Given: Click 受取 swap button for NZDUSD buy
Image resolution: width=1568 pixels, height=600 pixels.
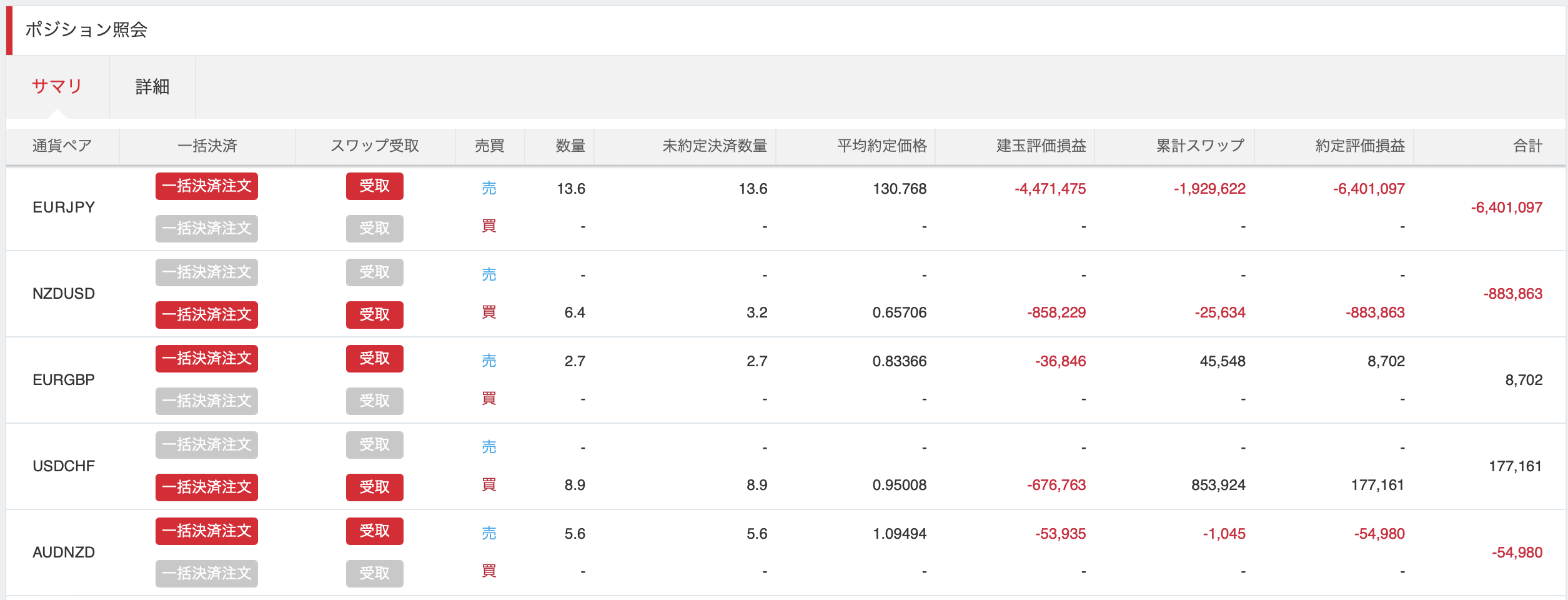Looking at the screenshot, I should click(374, 314).
